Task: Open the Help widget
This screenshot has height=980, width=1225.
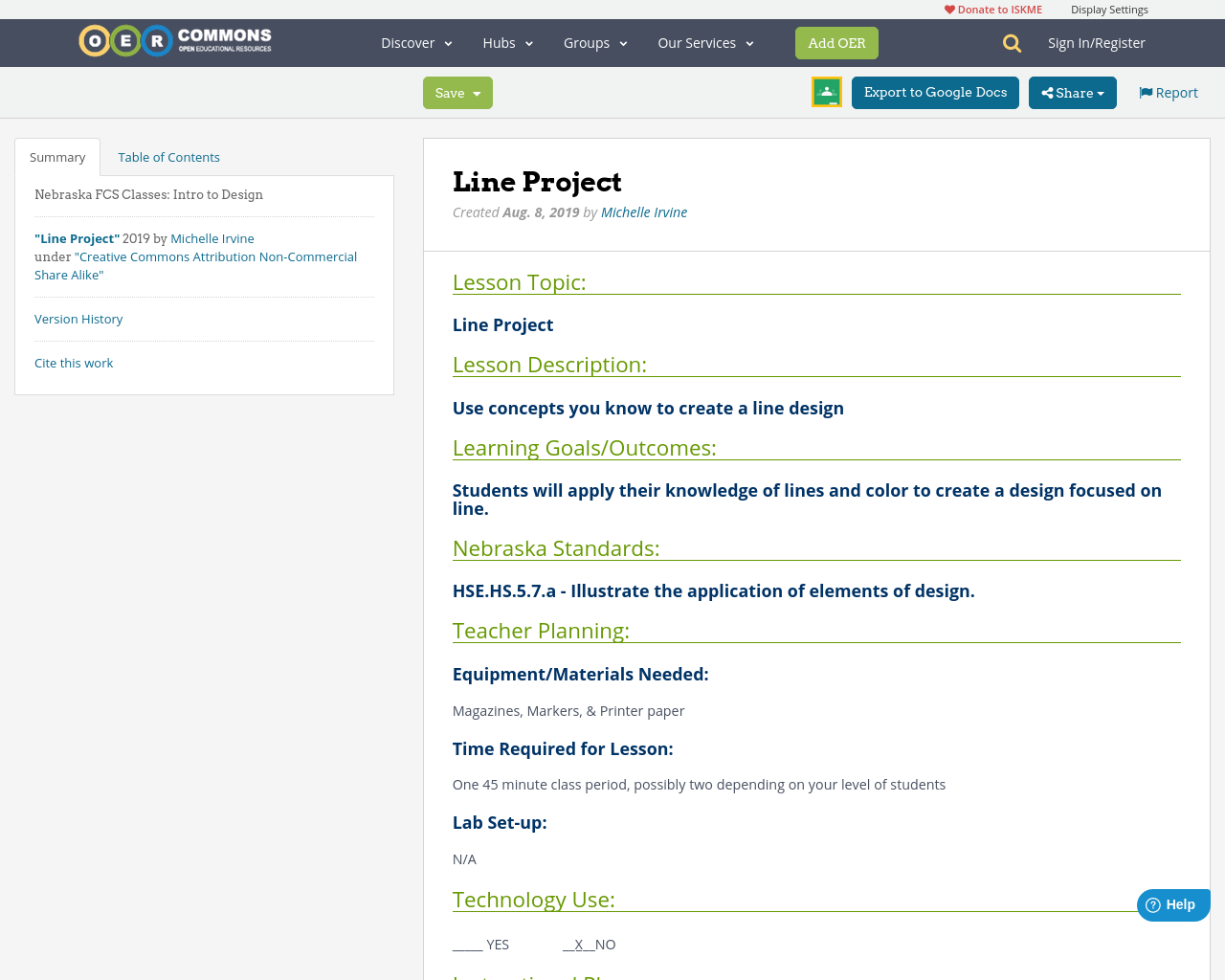Action: pos(1172,903)
